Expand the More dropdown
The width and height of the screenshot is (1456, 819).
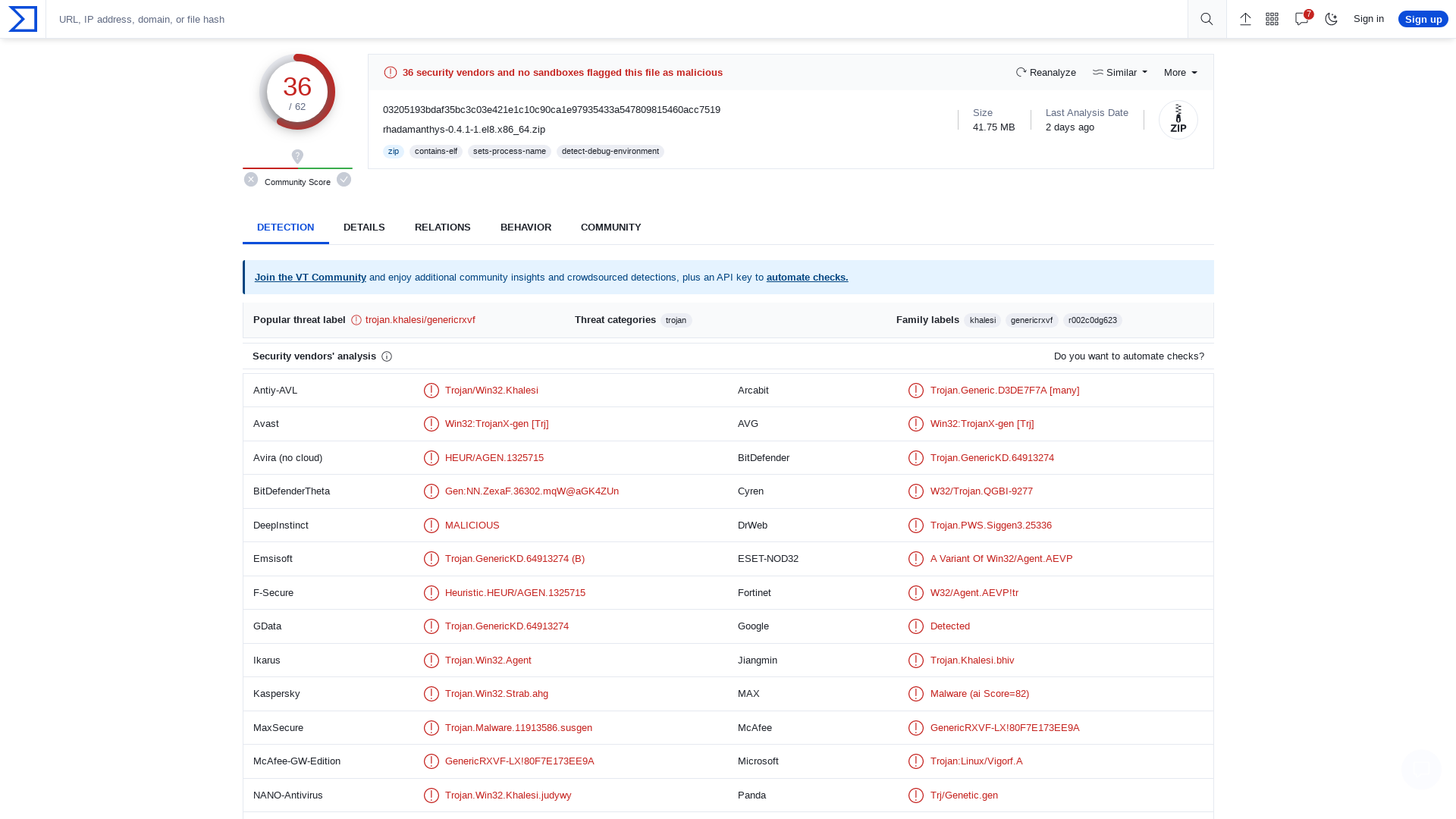(1181, 73)
